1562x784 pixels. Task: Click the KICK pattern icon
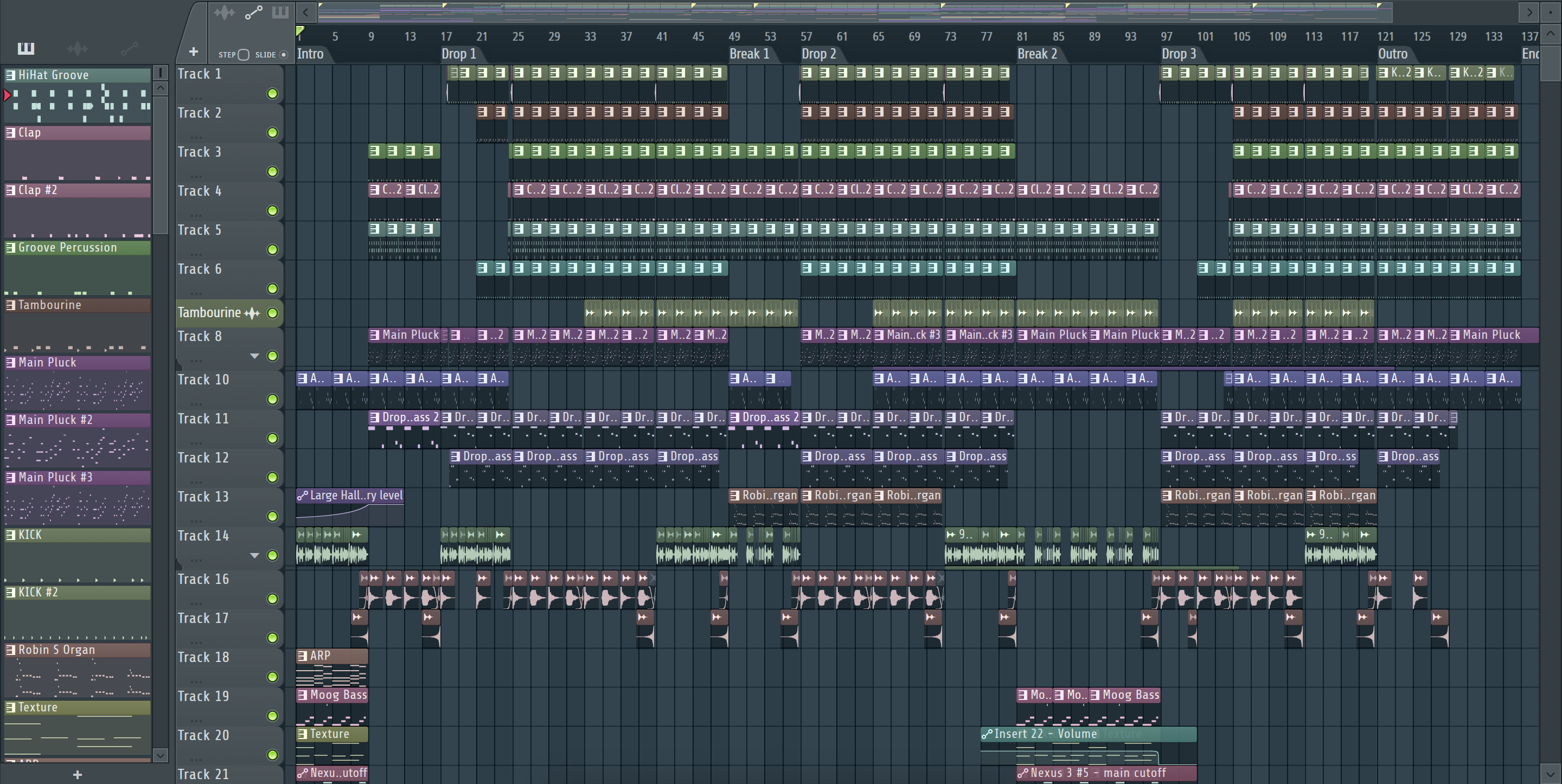coord(10,535)
